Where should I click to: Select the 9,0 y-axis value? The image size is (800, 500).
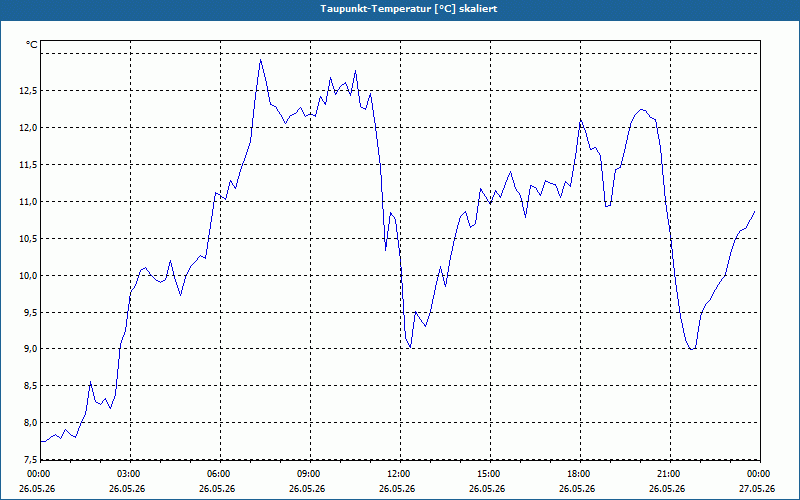[x=30, y=349]
